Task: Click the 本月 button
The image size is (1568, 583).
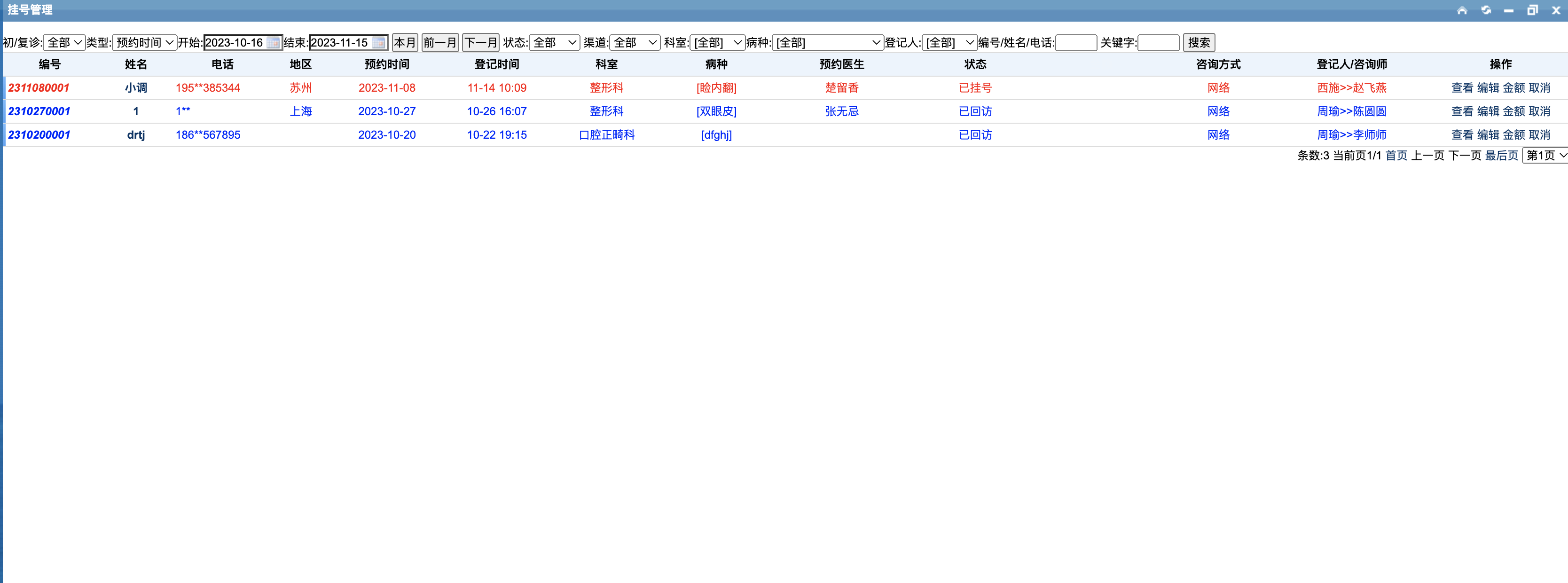Action: (x=405, y=43)
